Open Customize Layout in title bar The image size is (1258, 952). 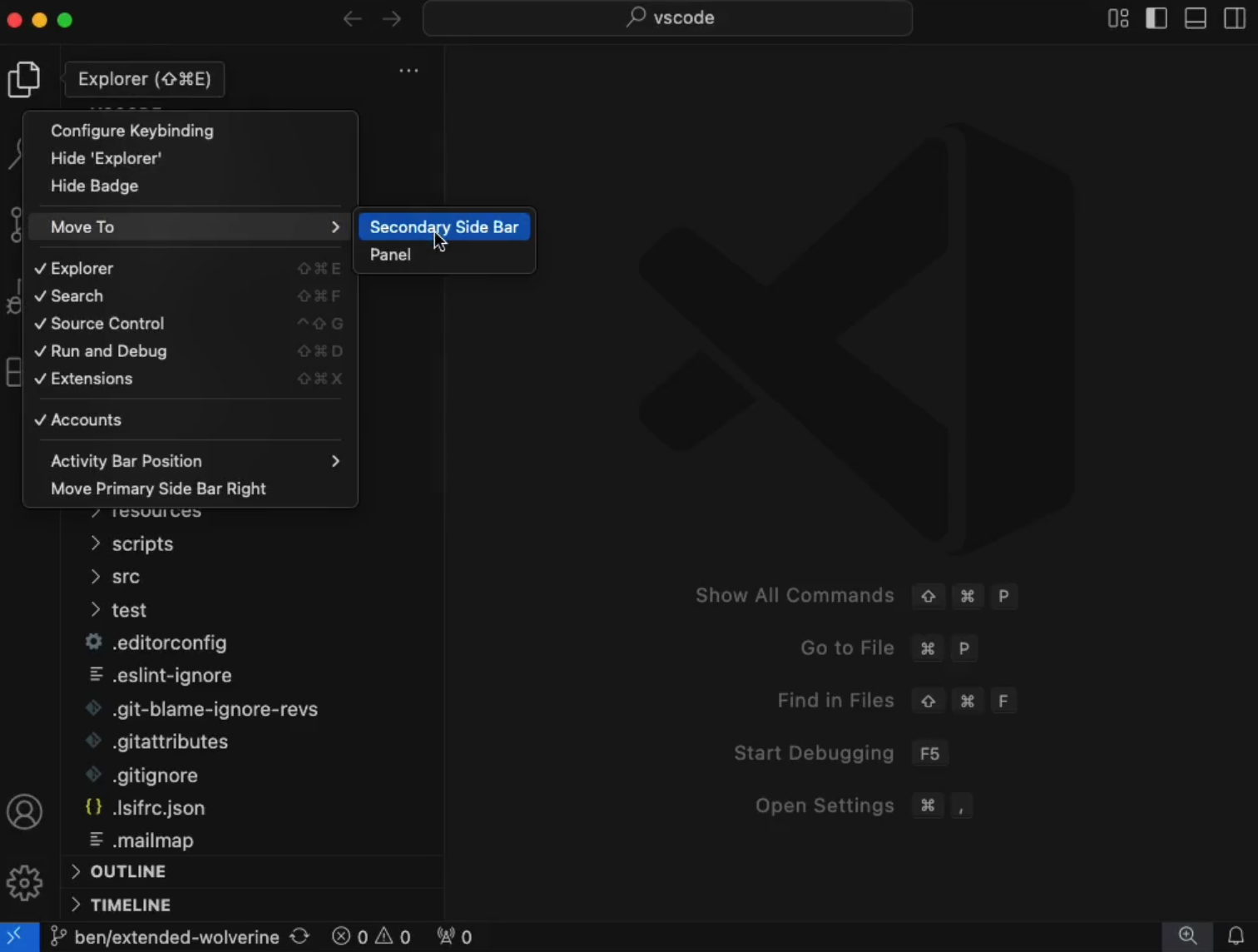pos(1118,18)
